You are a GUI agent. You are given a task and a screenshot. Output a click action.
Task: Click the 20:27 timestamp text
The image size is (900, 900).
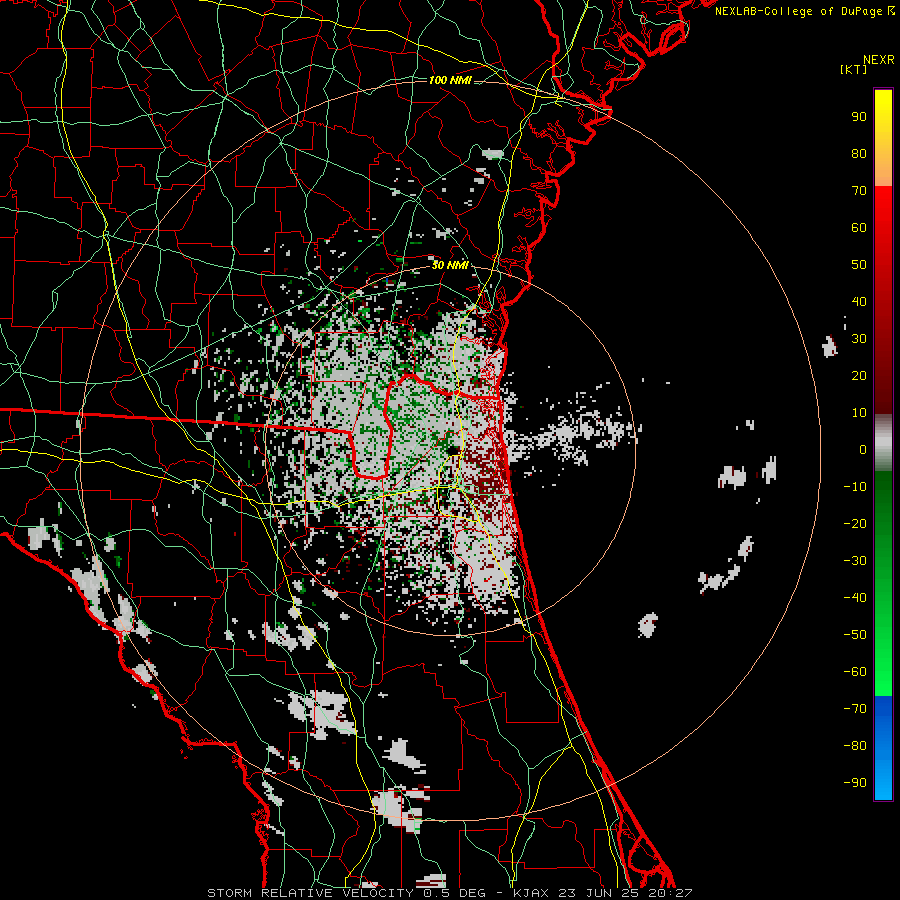670,893
